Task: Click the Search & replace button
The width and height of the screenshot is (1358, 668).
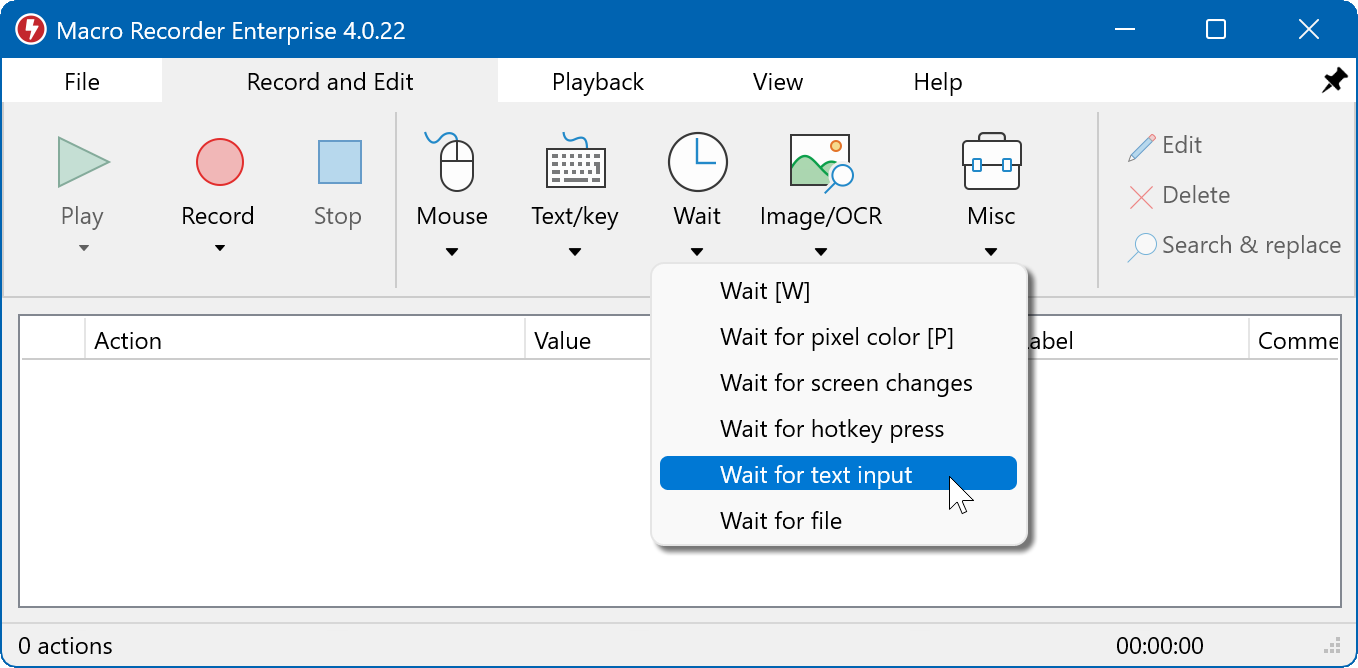Action: (x=1236, y=246)
